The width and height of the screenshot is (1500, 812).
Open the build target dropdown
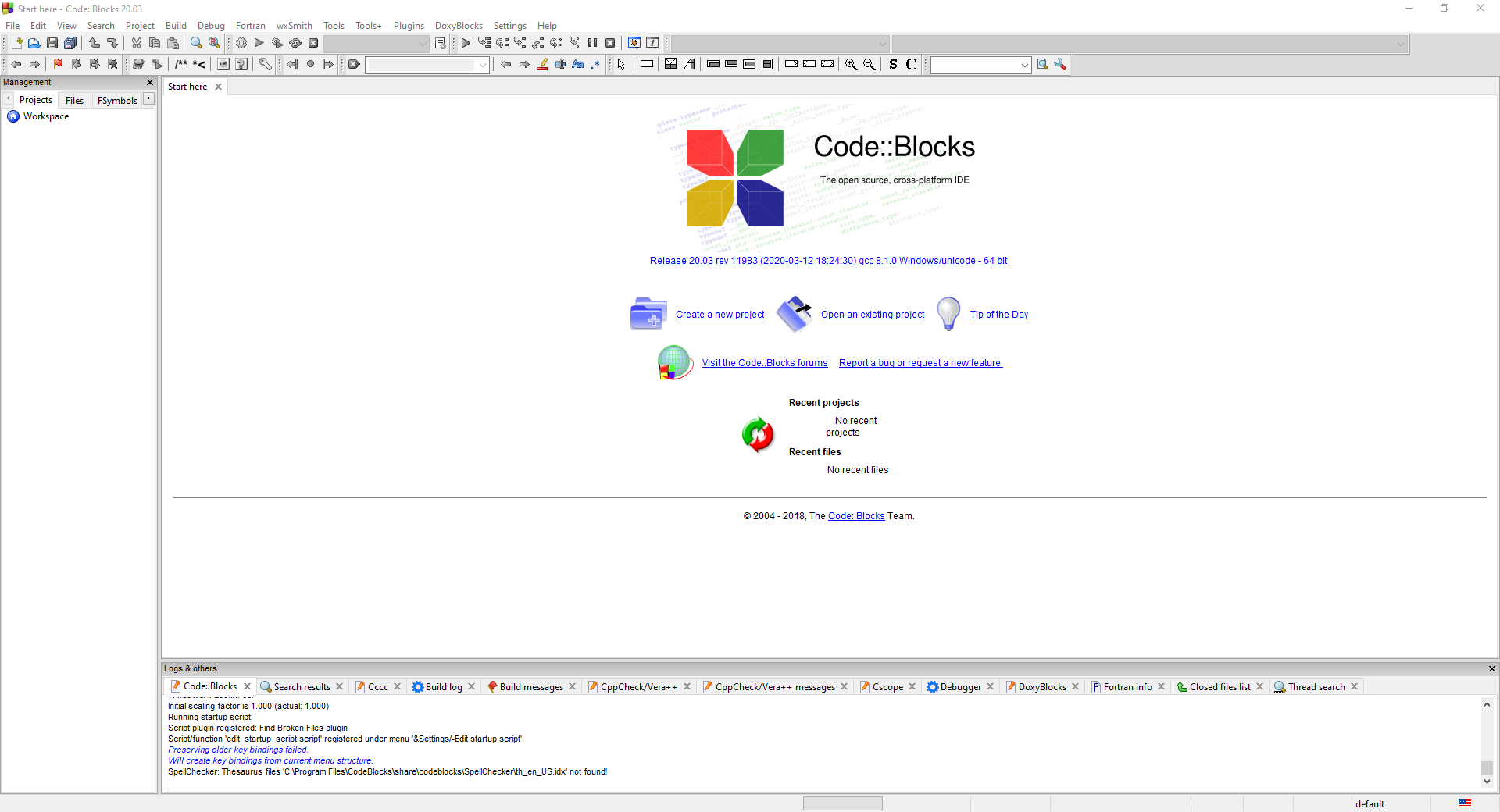pyautogui.click(x=377, y=44)
